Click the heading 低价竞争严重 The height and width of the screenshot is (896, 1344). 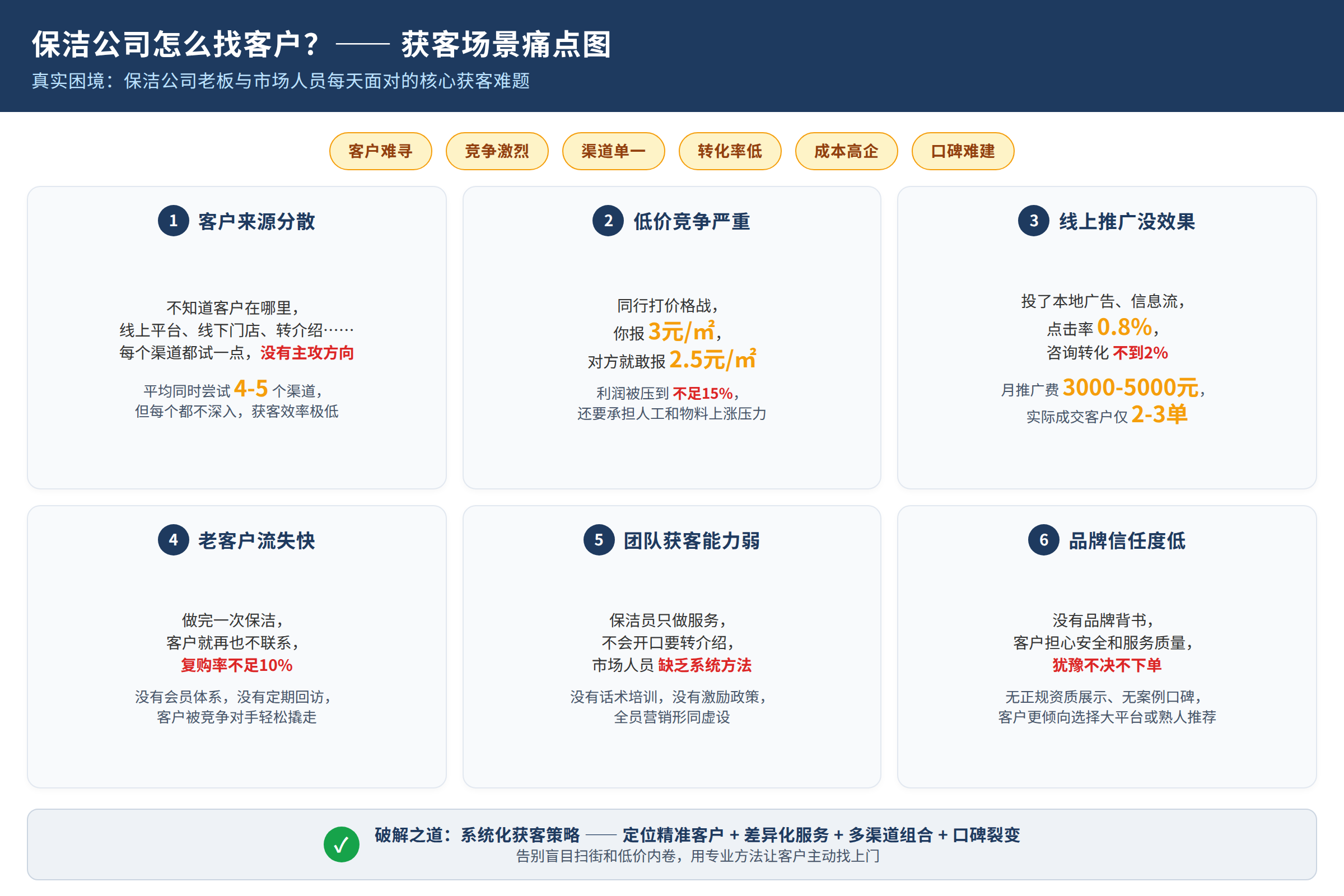point(692,221)
